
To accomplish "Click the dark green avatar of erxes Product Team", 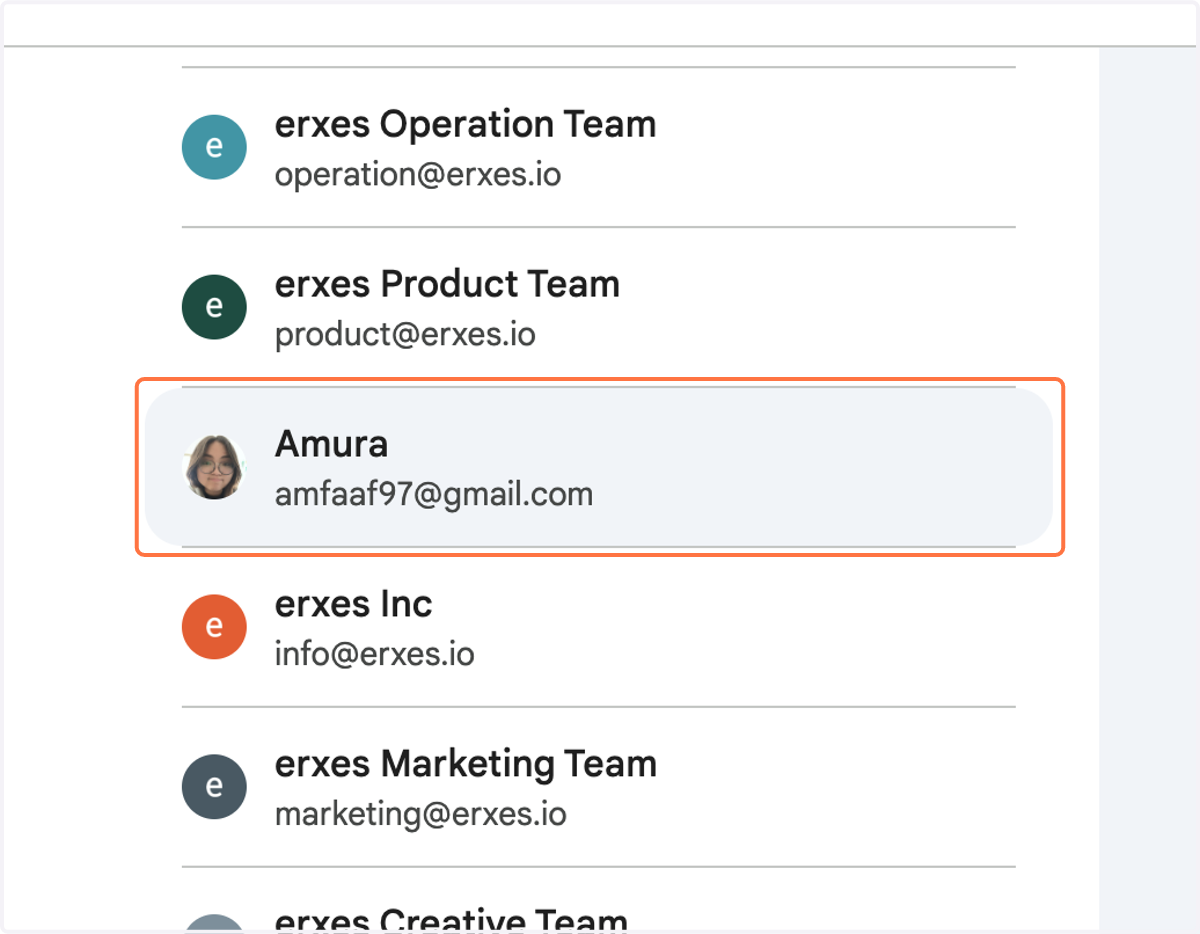I will click(x=214, y=307).
